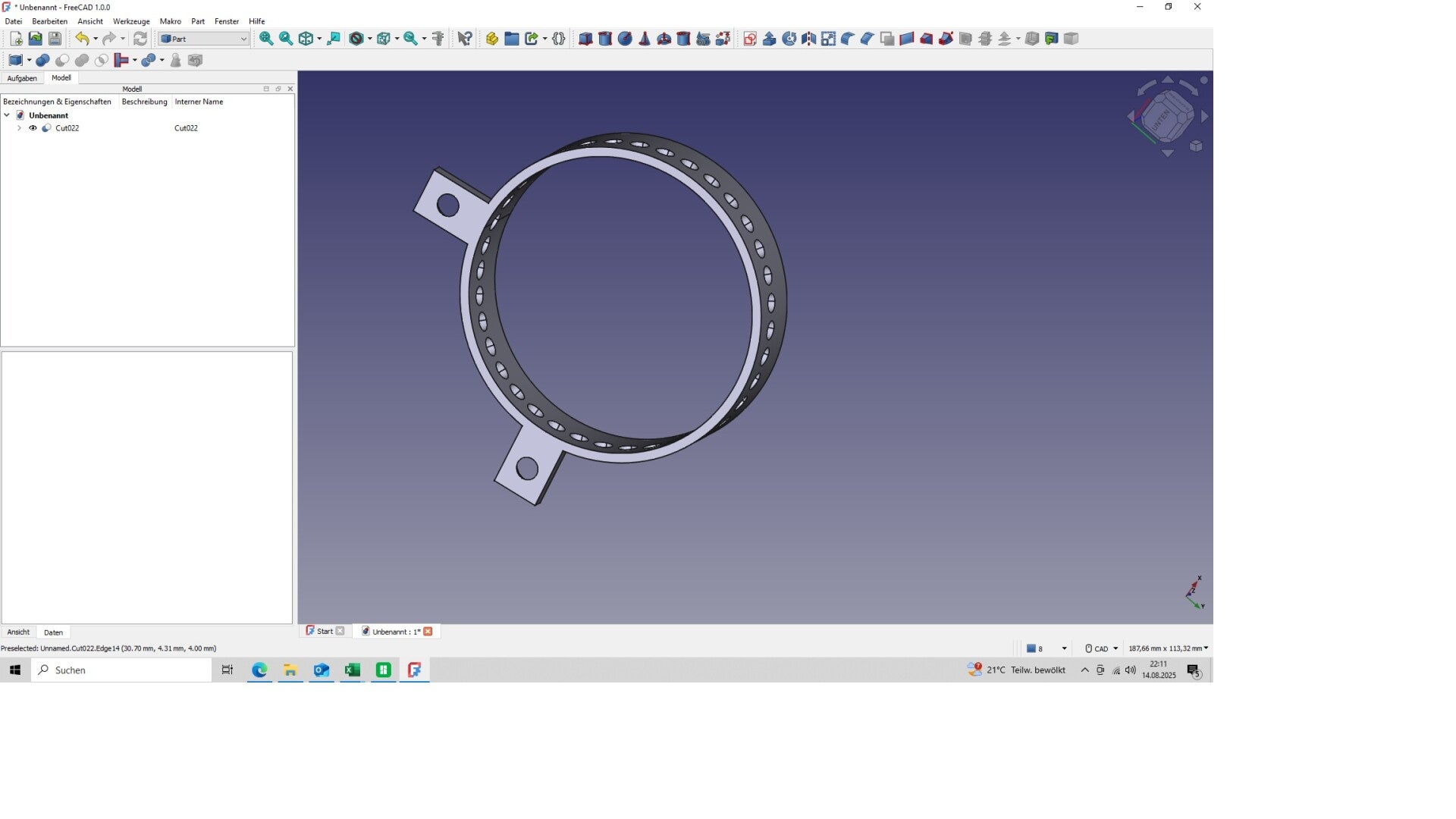The image size is (1456, 819).
Task: Switch to the Daten property tab
Action: [x=53, y=632]
